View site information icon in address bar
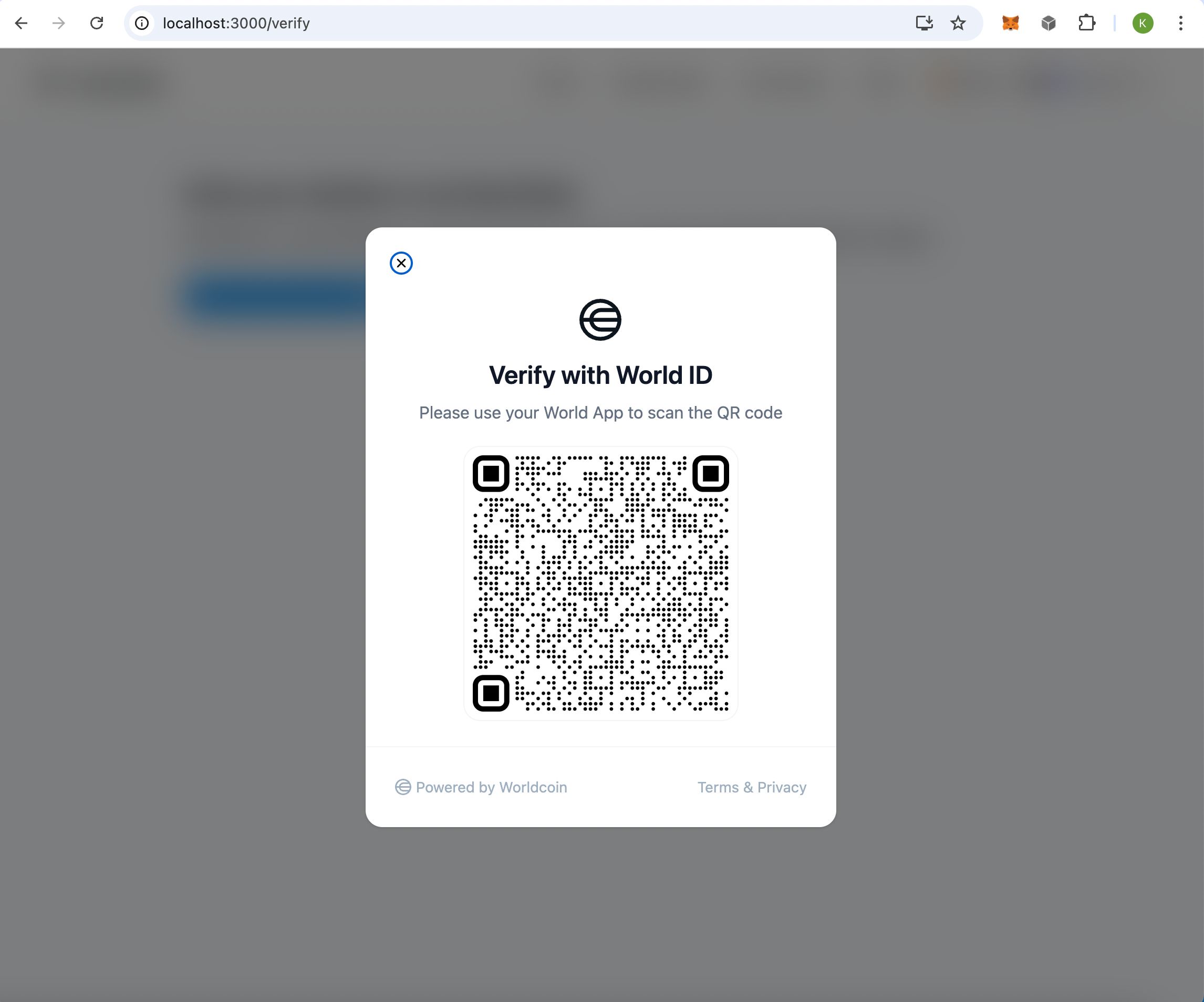 point(142,23)
